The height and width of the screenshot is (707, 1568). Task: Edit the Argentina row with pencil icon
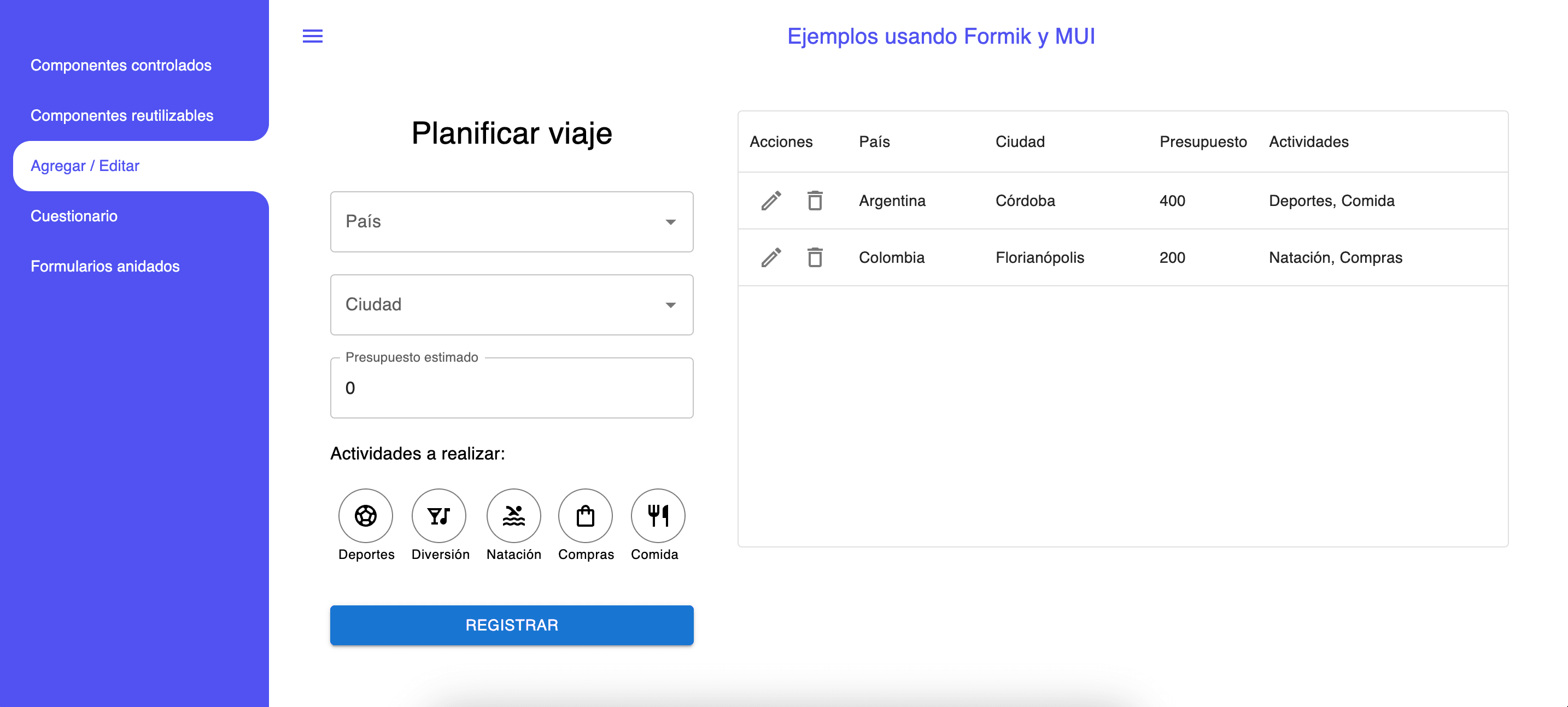click(771, 201)
